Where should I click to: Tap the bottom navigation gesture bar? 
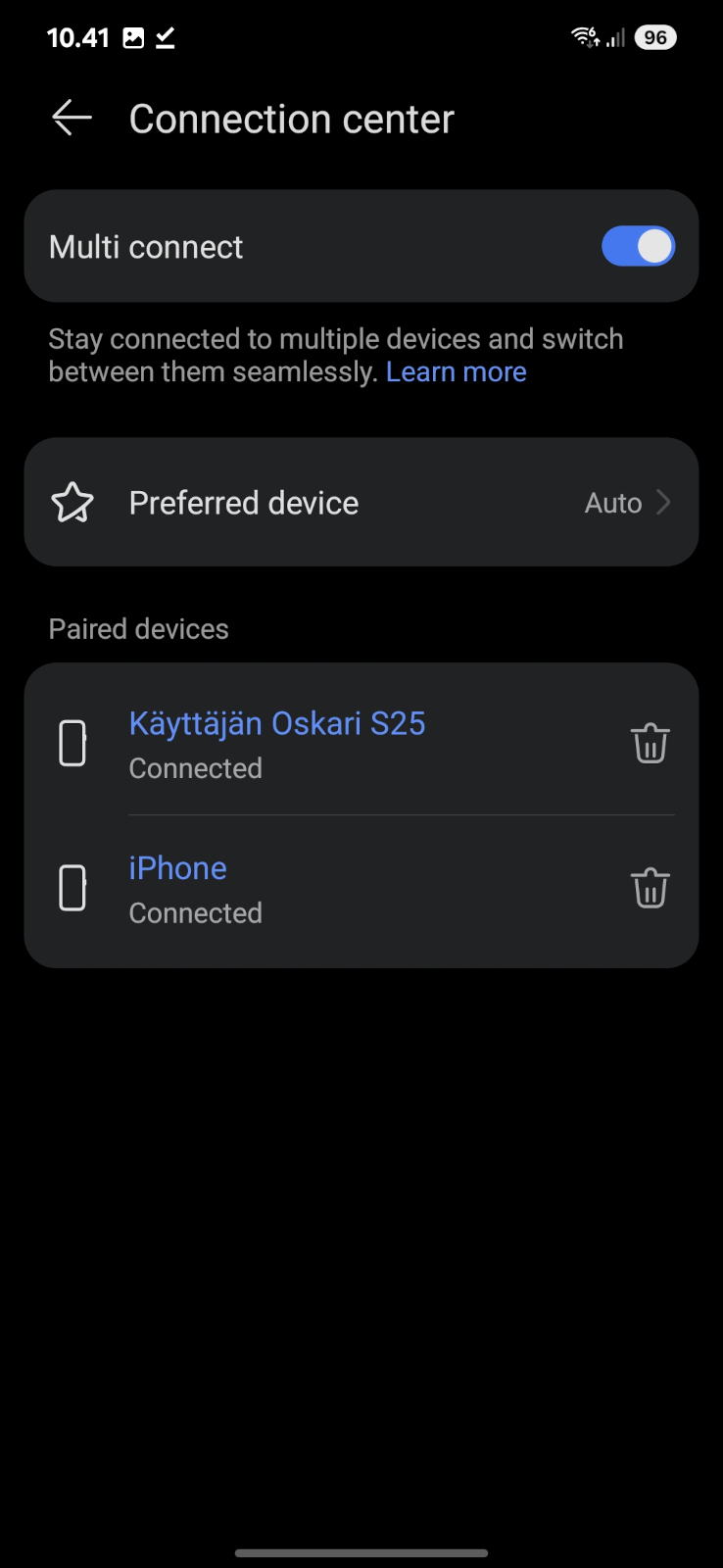(361, 1553)
